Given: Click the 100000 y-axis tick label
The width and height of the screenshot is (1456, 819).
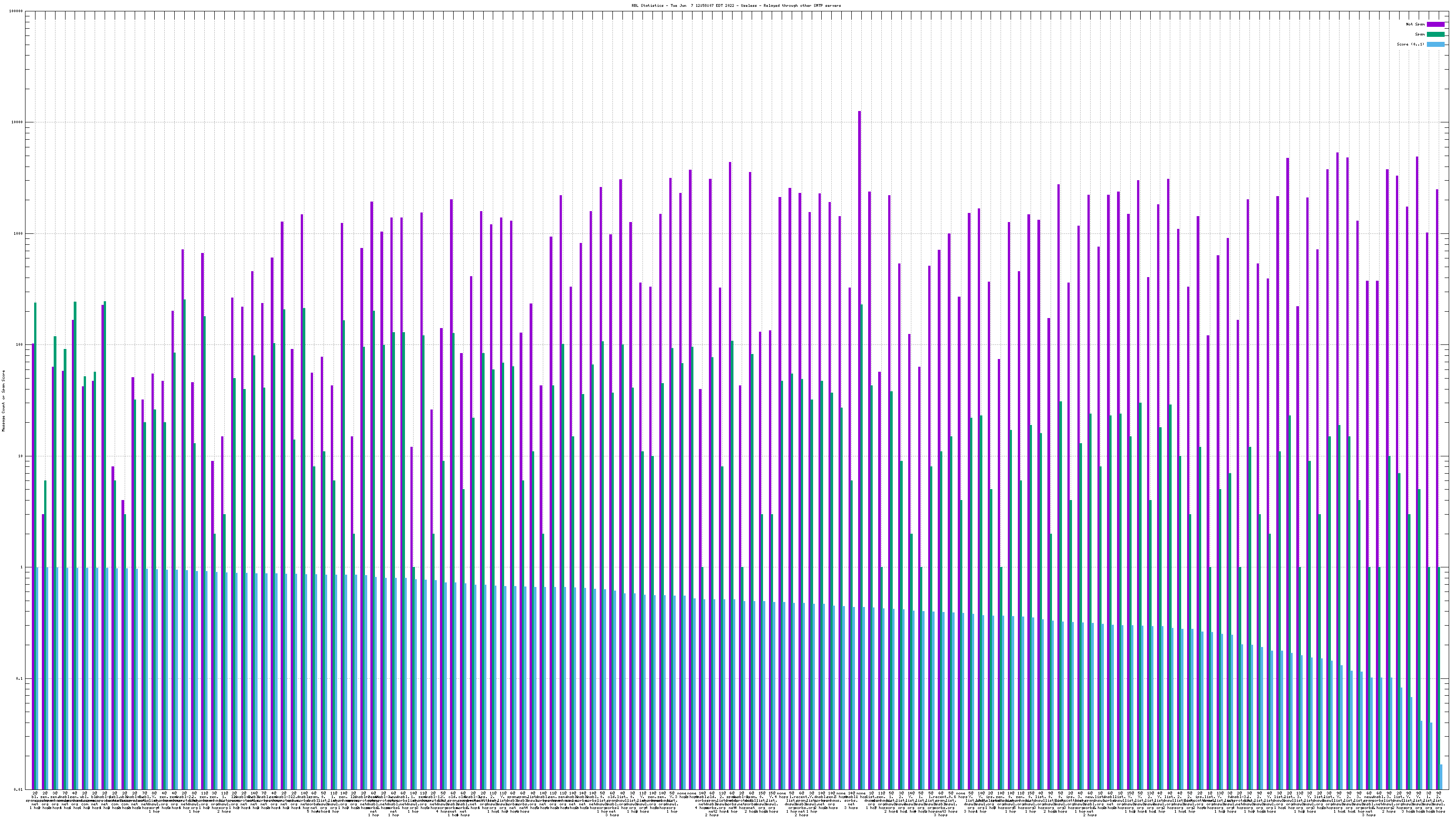Looking at the screenshot, I should click(x=16, y=11).
